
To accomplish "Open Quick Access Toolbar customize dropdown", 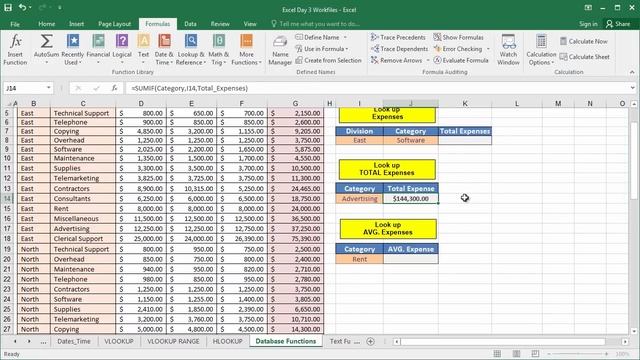I will click(x=60, y=7).
